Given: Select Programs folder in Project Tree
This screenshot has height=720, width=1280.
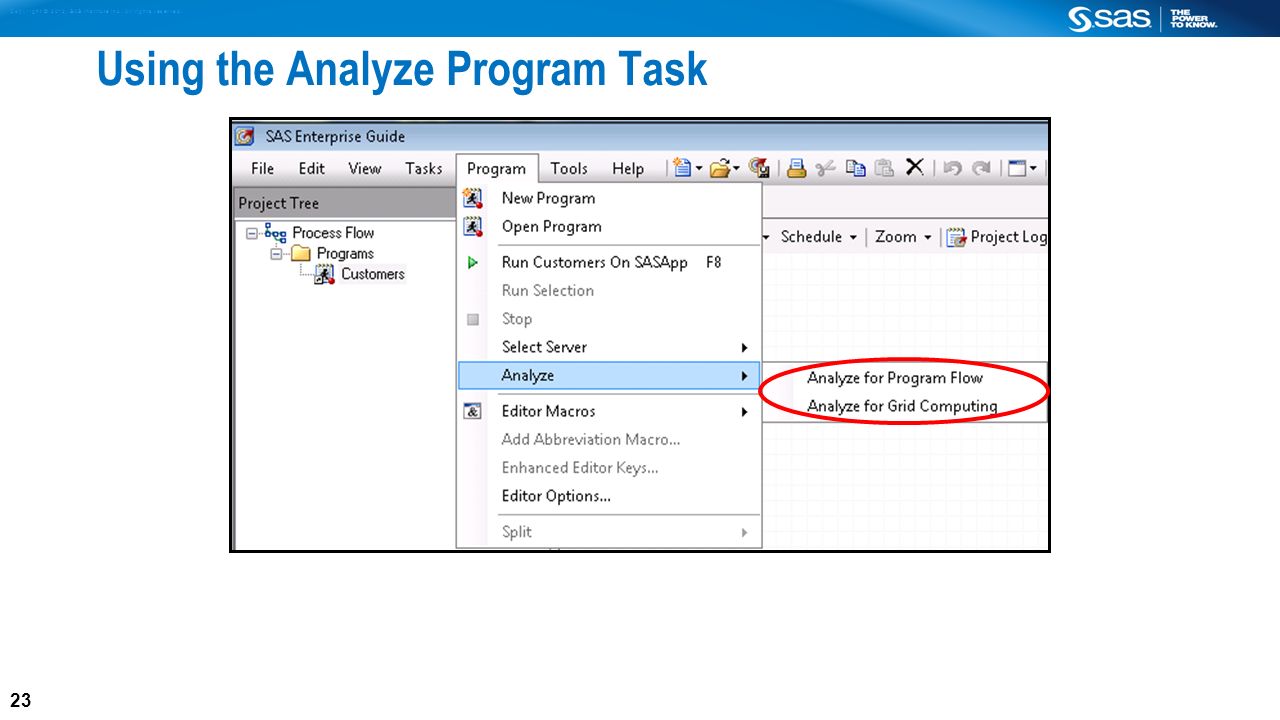Looking at the screenshot, I should coord(345,253).
